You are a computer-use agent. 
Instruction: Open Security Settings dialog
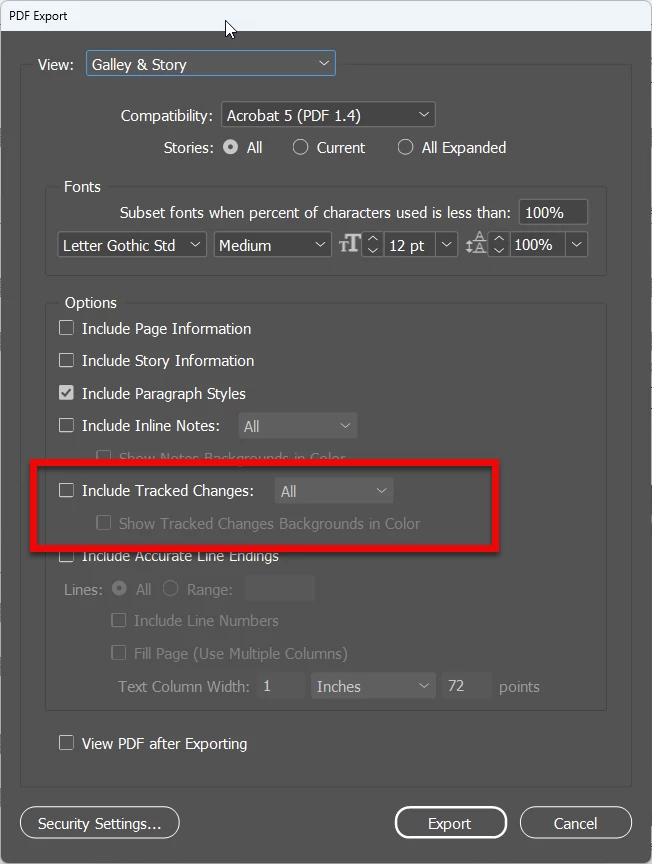(100, 823)
